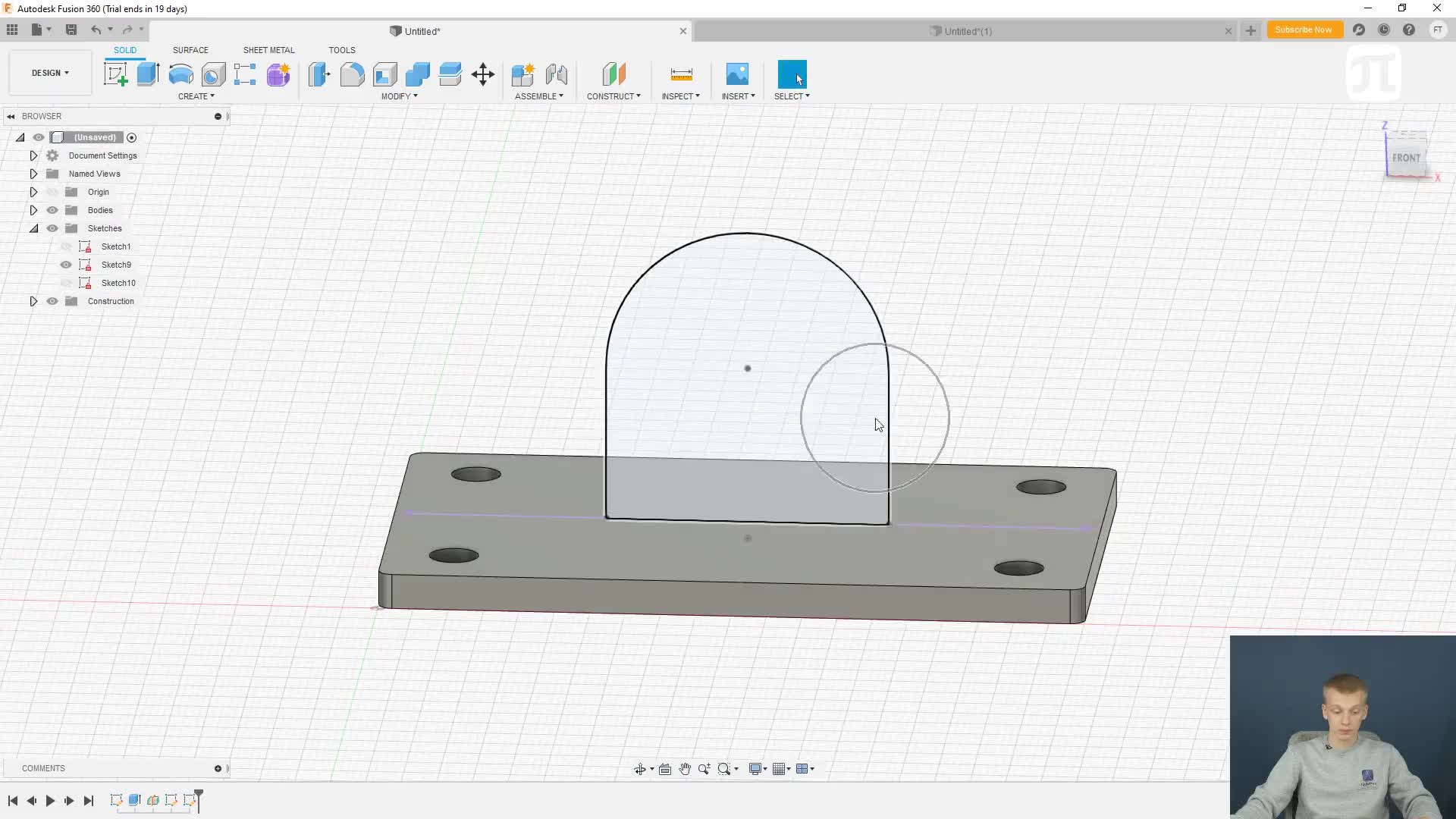Select the Offset Plane construct tool

click(613, 74)
